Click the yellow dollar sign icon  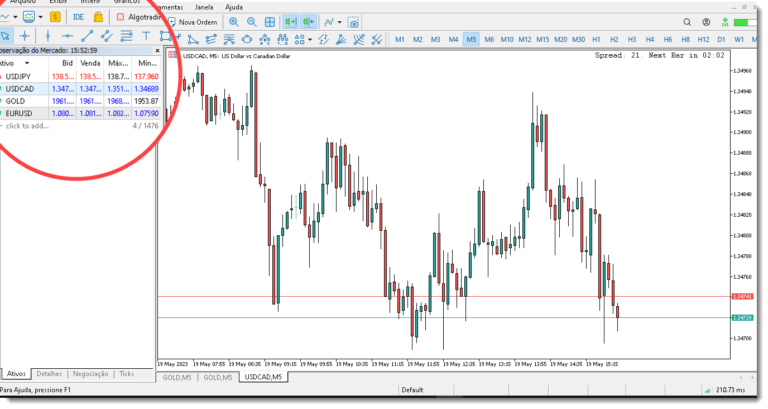tap(55, 17)
